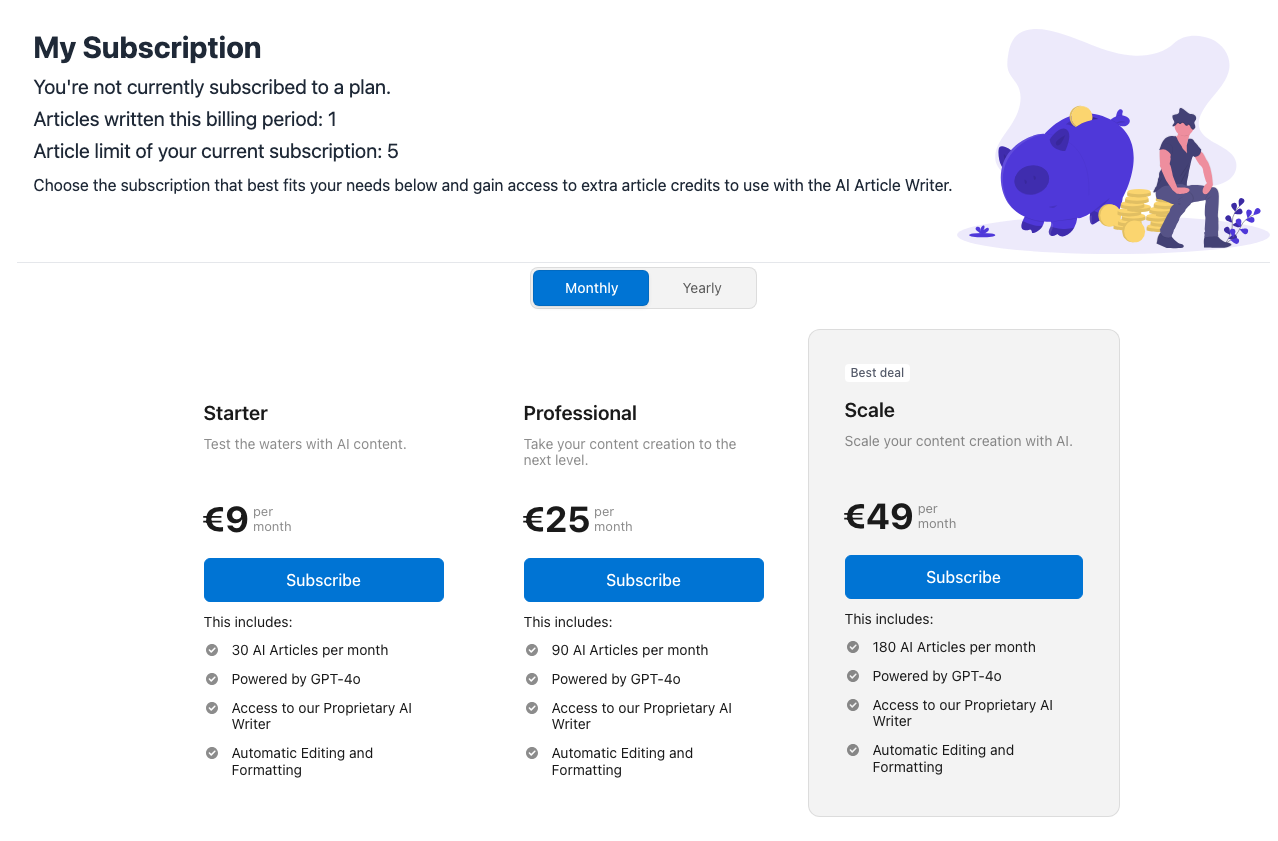Click the Best deal badge
1278x841 pixels.
[877, 373]
